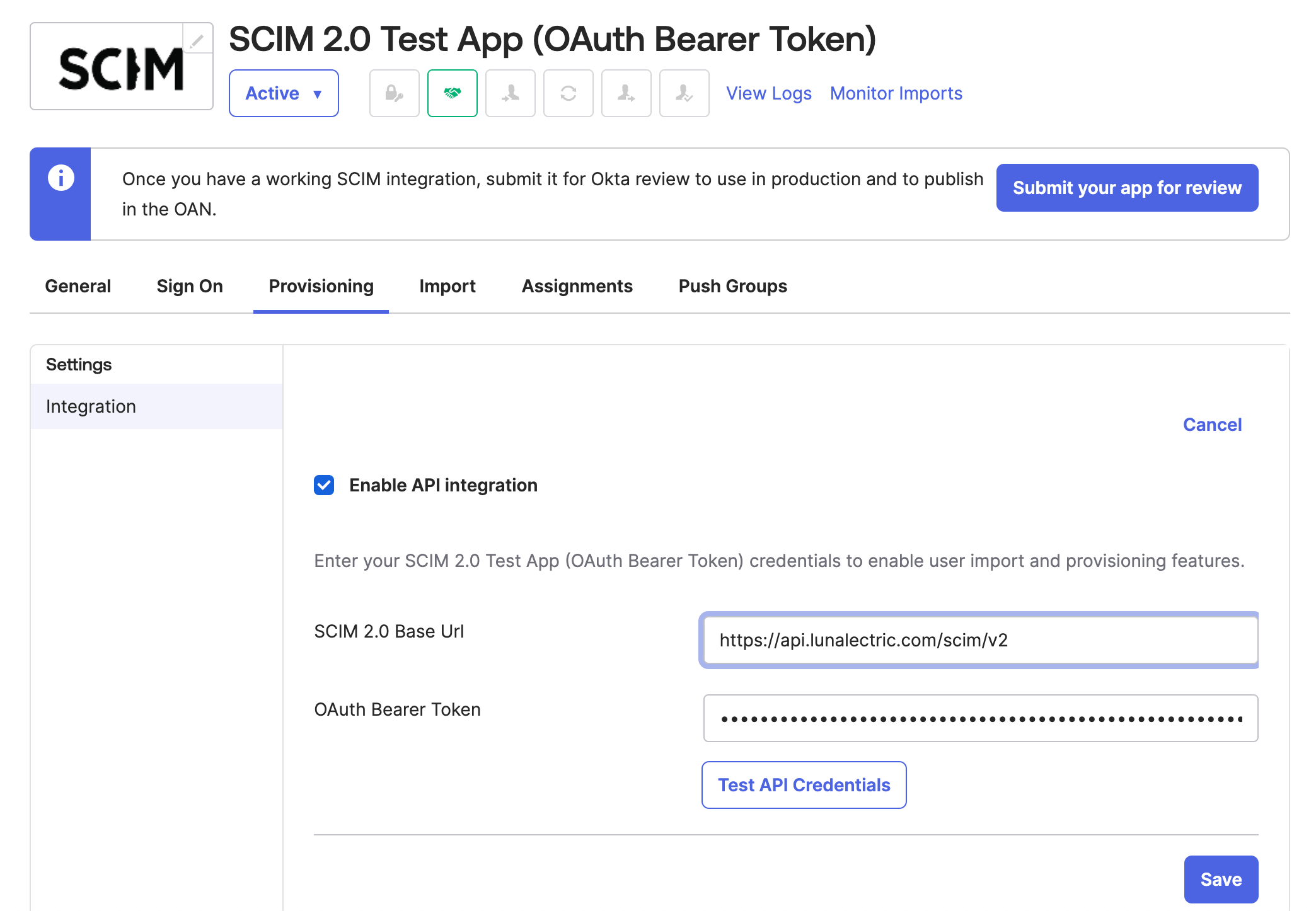The width and height of the screenshot is (1316, 911).
Task: Switch to the Sign On tab
Action: point(189,286)
